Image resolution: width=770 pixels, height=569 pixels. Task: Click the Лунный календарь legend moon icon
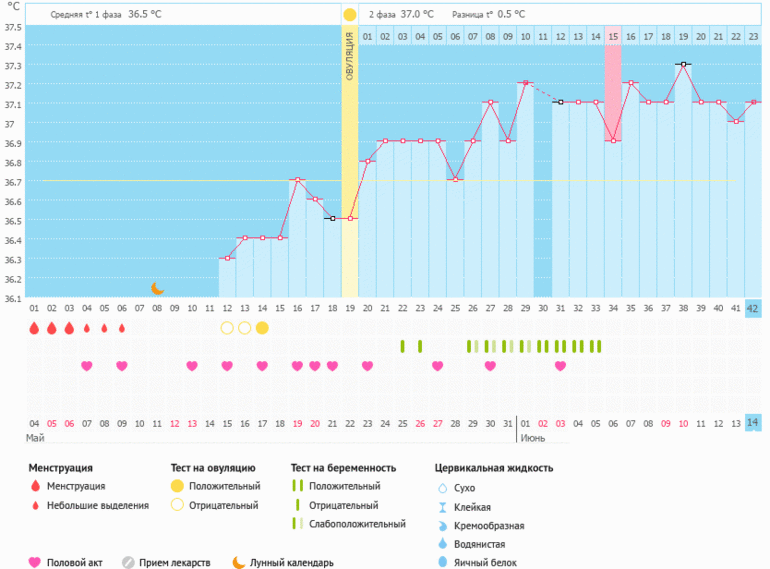(x=239, y=562)
